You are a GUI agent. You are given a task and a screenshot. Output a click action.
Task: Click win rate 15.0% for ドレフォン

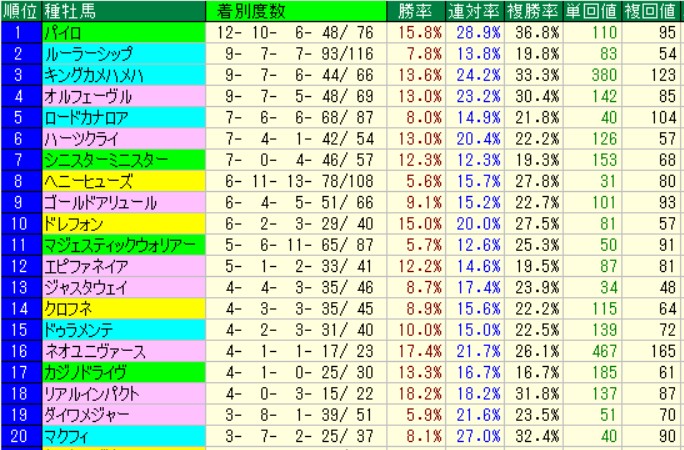[x=420, y=224]
